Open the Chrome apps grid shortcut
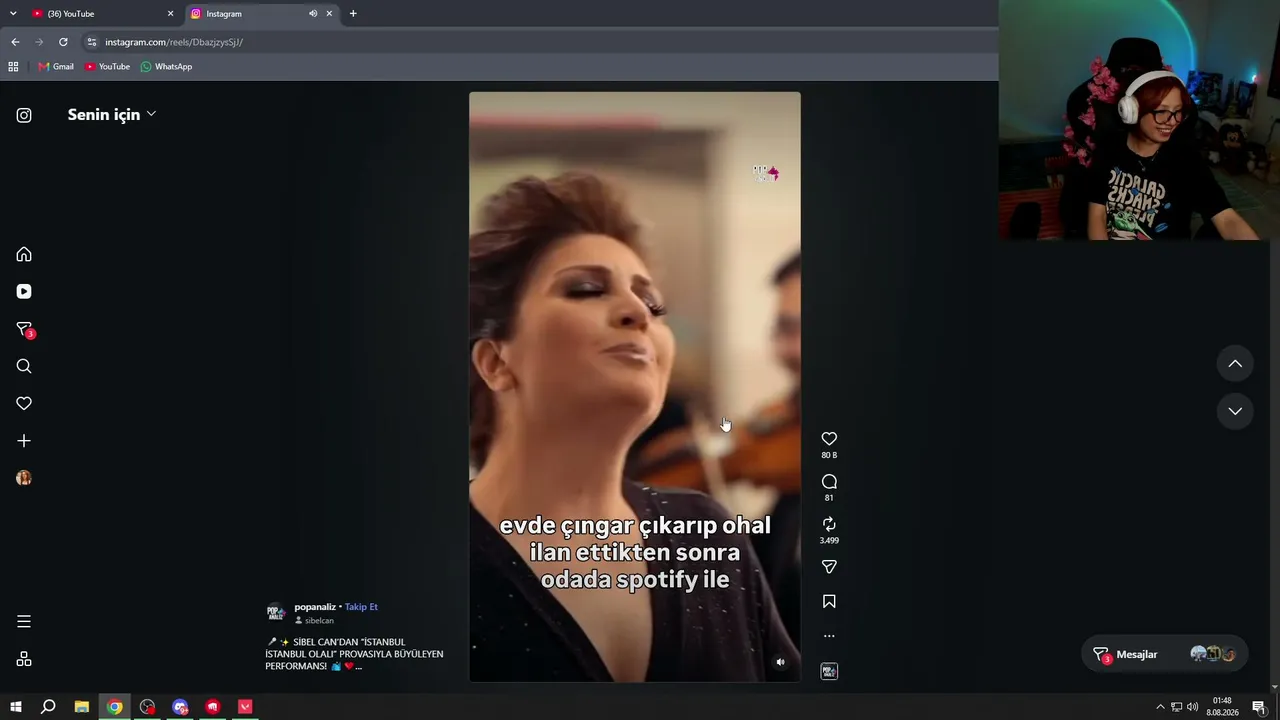 (x=13, y=67)
